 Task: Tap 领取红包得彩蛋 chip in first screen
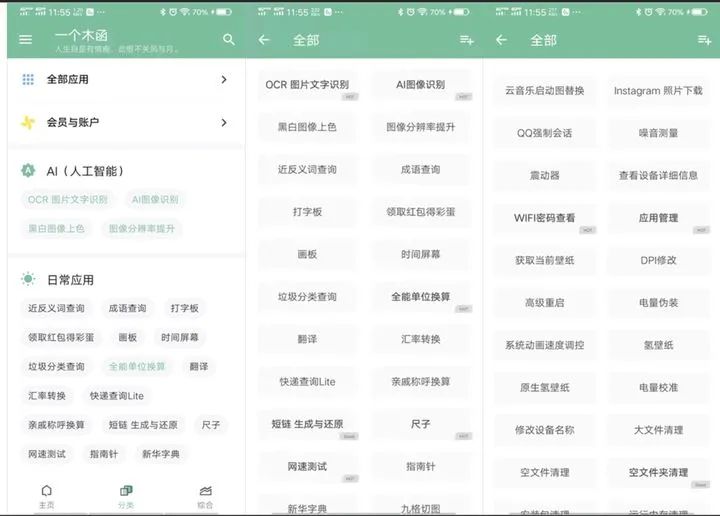pos(61,337)
